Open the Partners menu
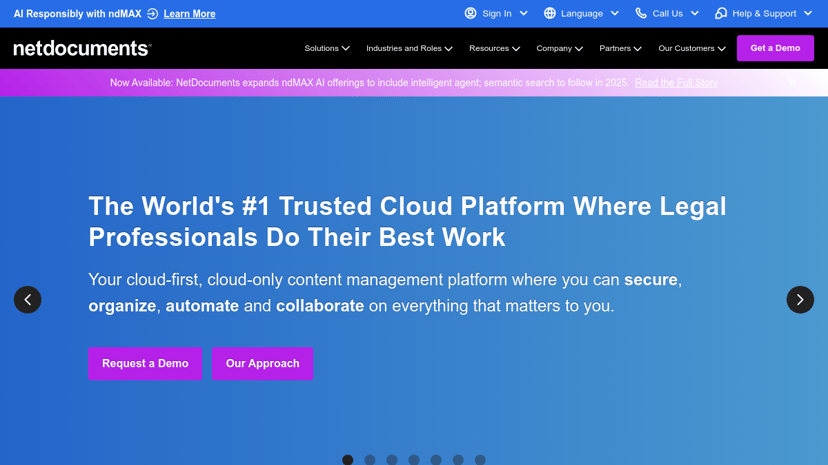The image size is (828, 465). coord(620,48)
